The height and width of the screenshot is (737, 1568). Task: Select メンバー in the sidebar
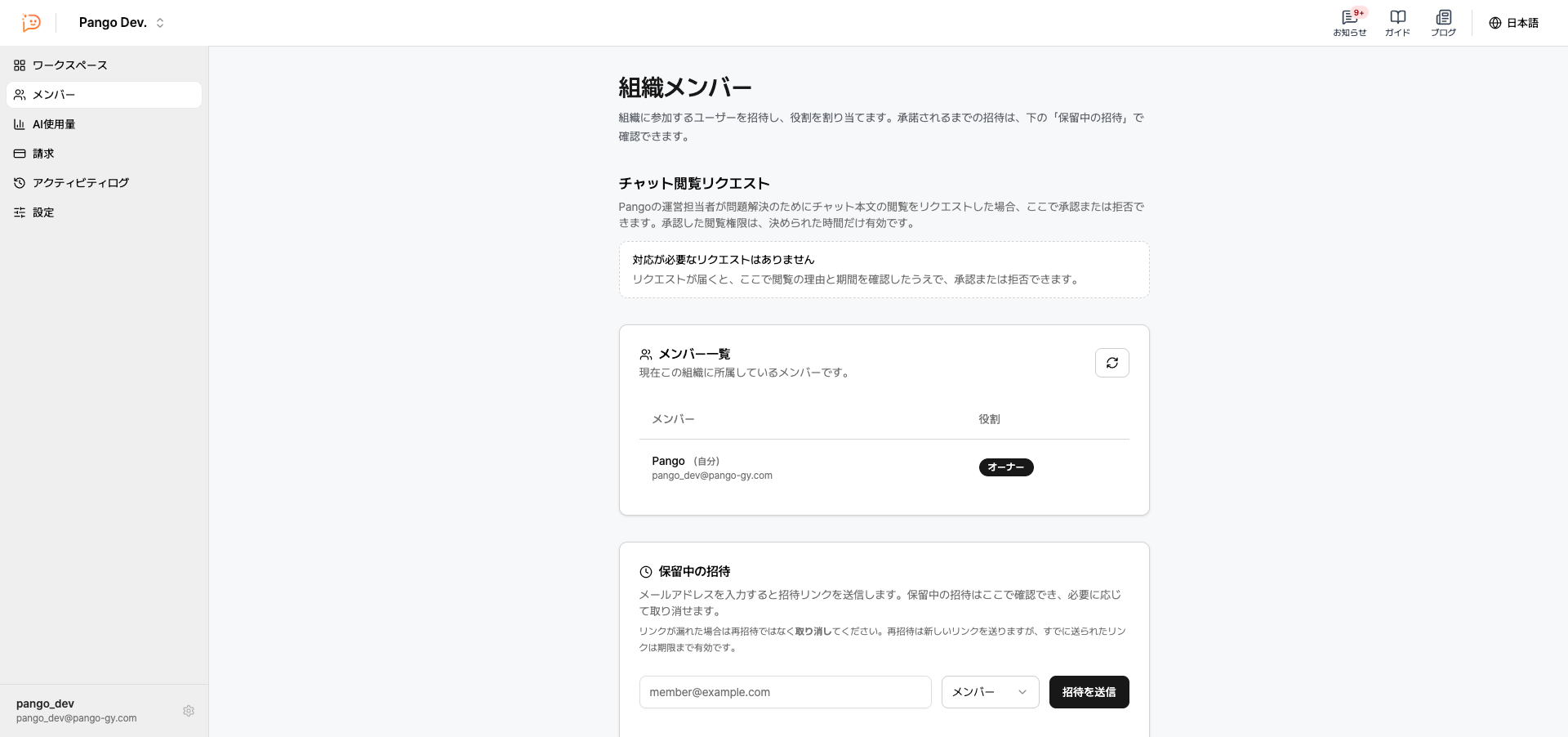[104, 95]
